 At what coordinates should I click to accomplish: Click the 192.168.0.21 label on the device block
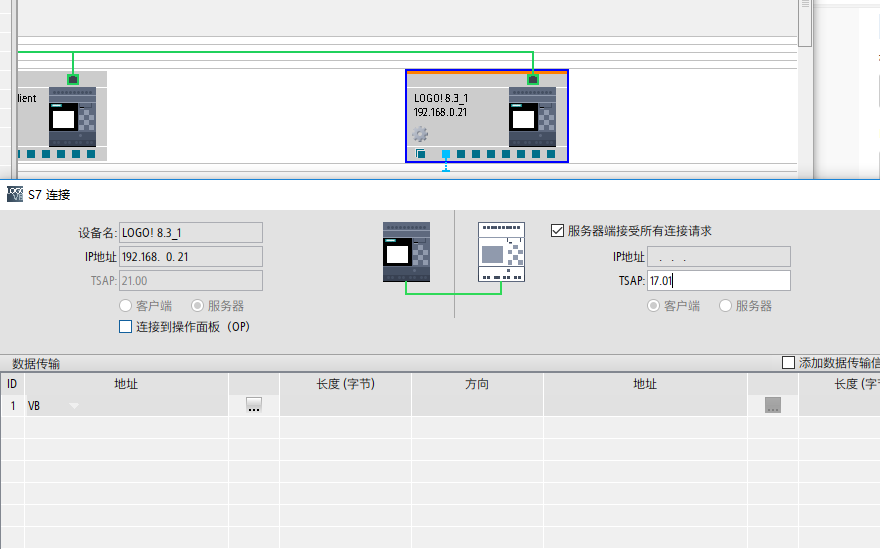pos(440,112)
